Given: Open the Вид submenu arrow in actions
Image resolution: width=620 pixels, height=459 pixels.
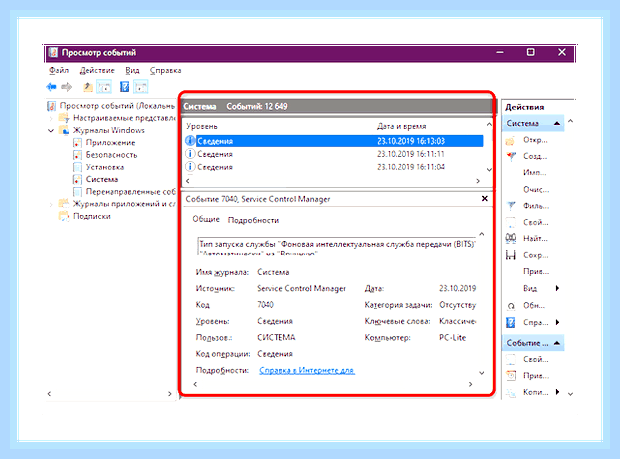Looking at the screenshot, I should pyautogui.click(x=557, y=288).
